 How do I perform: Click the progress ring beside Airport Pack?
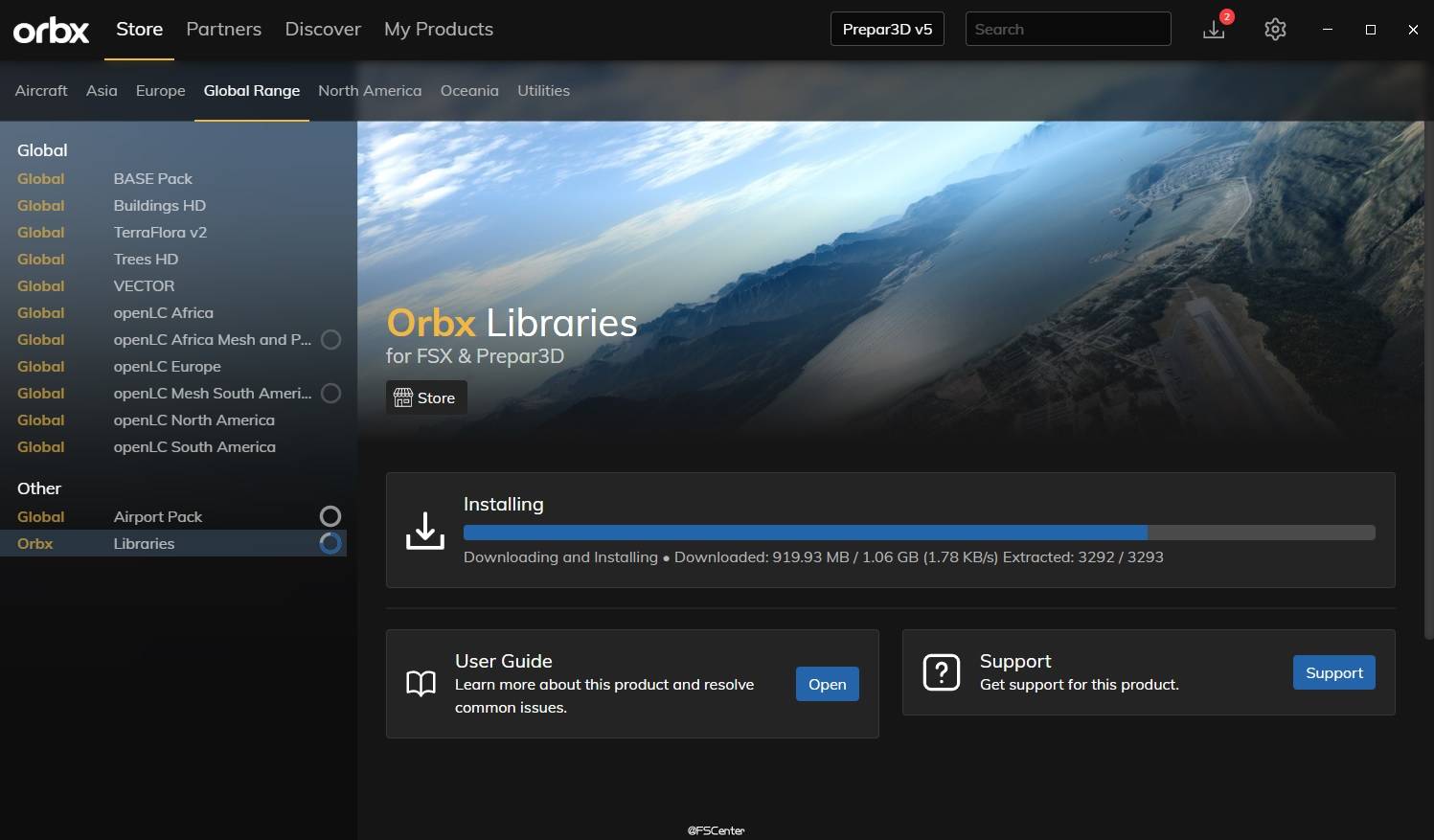[330, 516]
